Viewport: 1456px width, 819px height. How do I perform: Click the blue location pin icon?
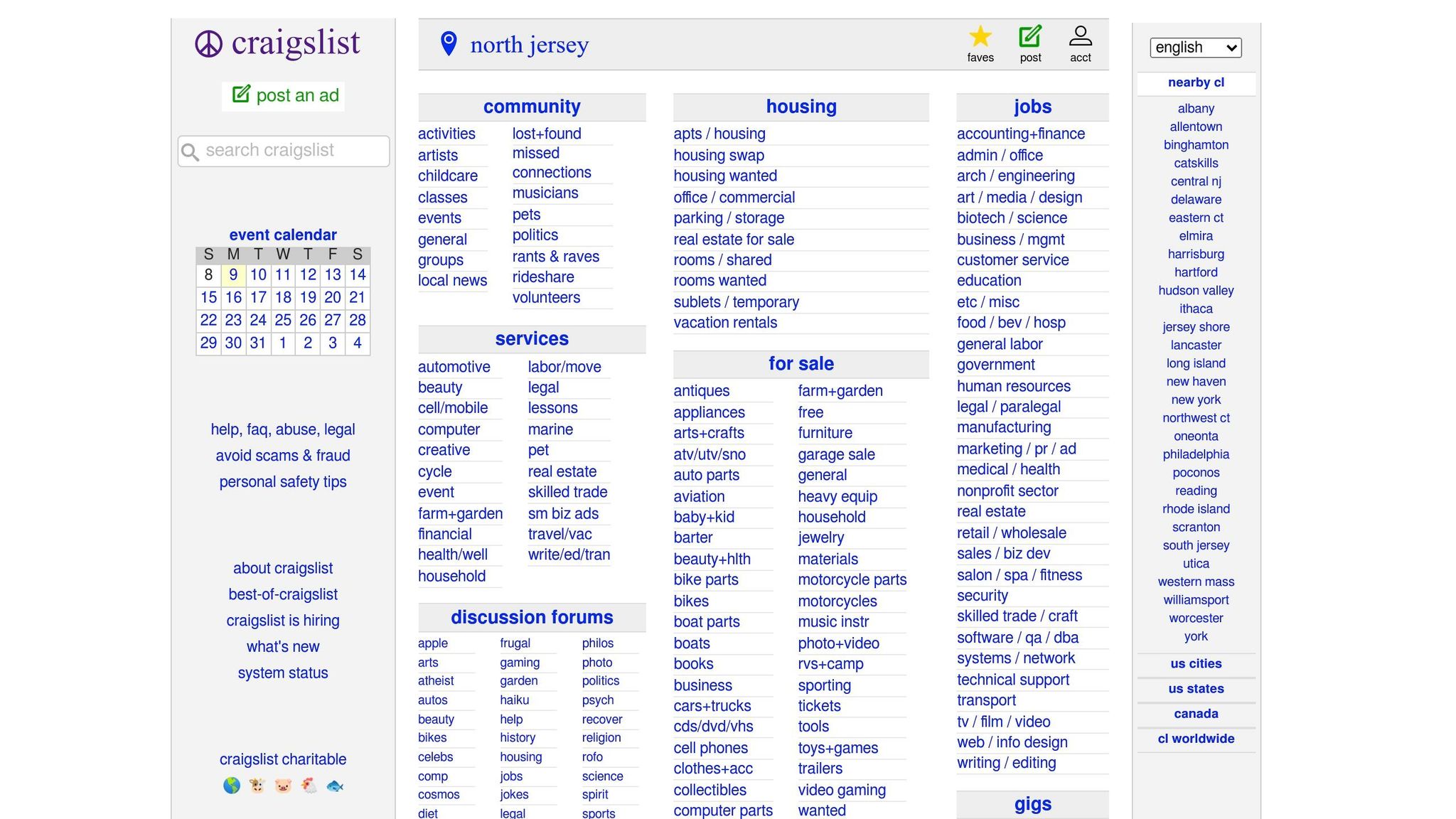(449, 43)
